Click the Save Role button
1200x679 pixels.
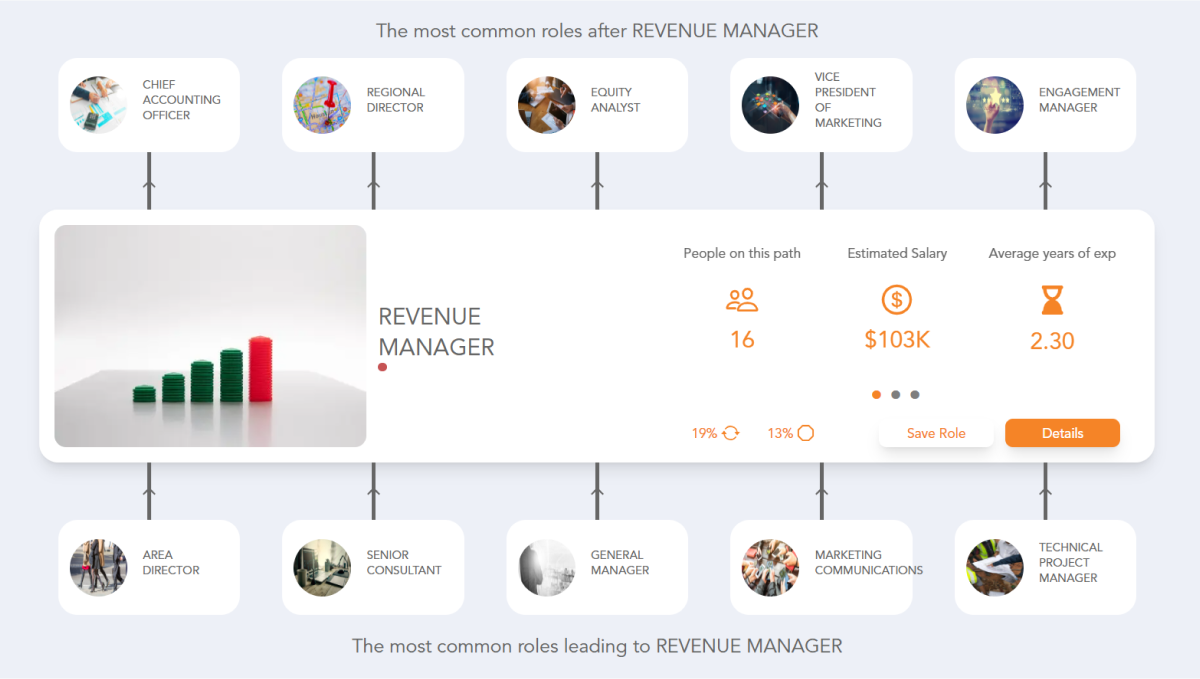pos(936,433)
